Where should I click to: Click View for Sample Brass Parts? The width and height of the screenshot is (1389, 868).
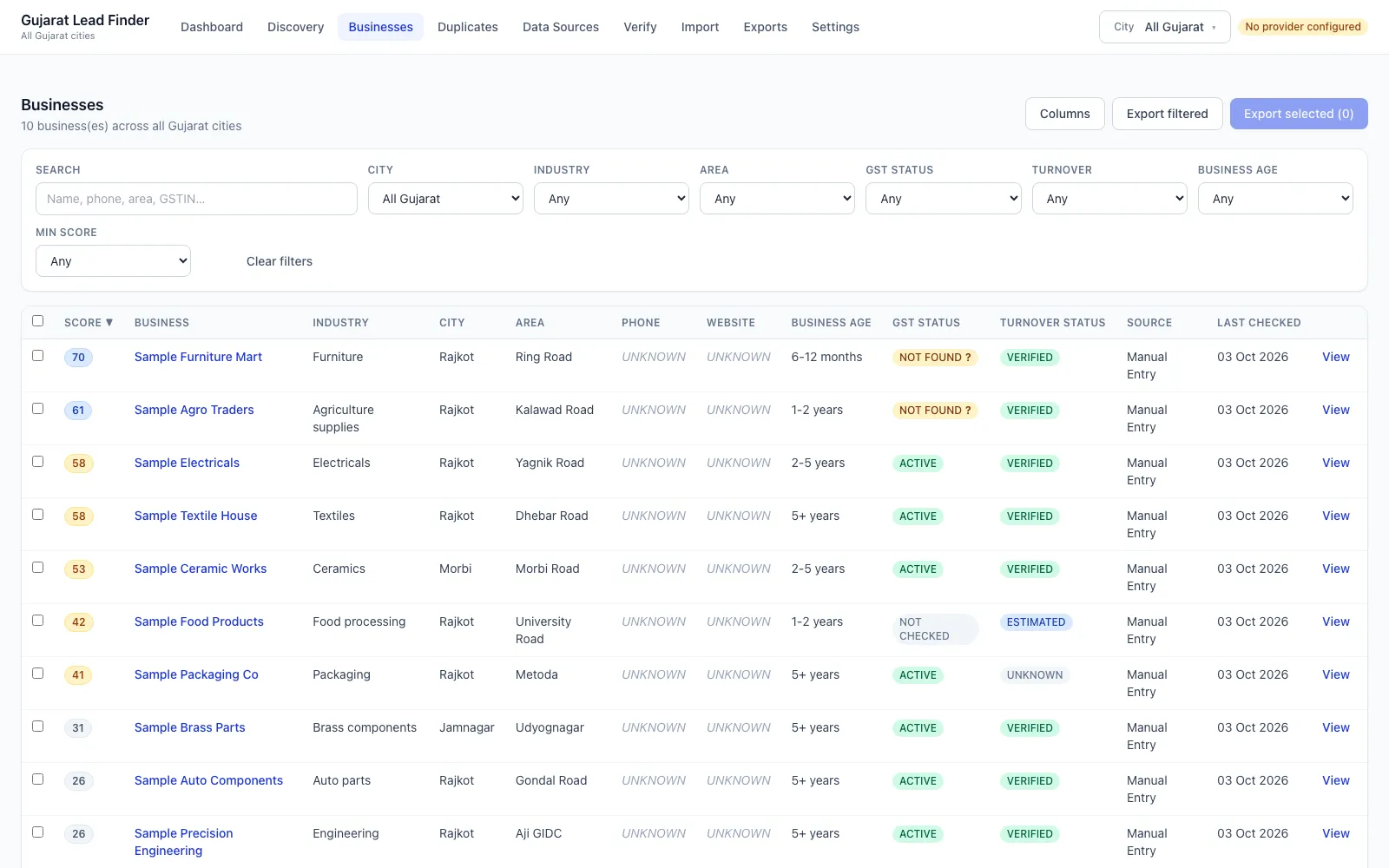tap(1335, 727)
